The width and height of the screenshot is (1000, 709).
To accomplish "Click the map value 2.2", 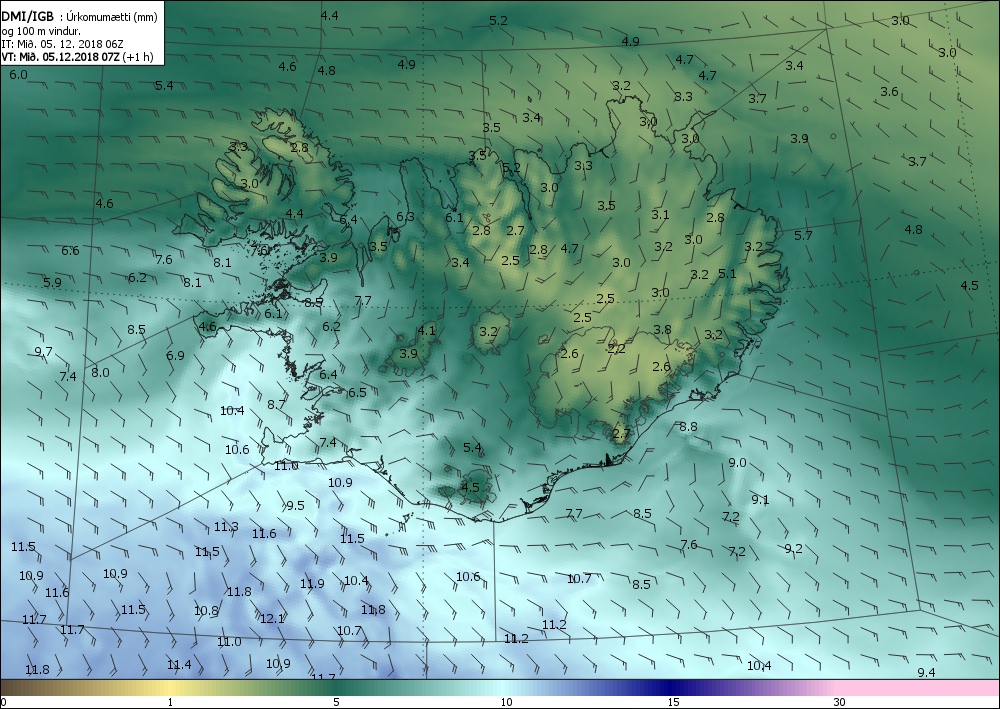I will click(x=617, y=349).
